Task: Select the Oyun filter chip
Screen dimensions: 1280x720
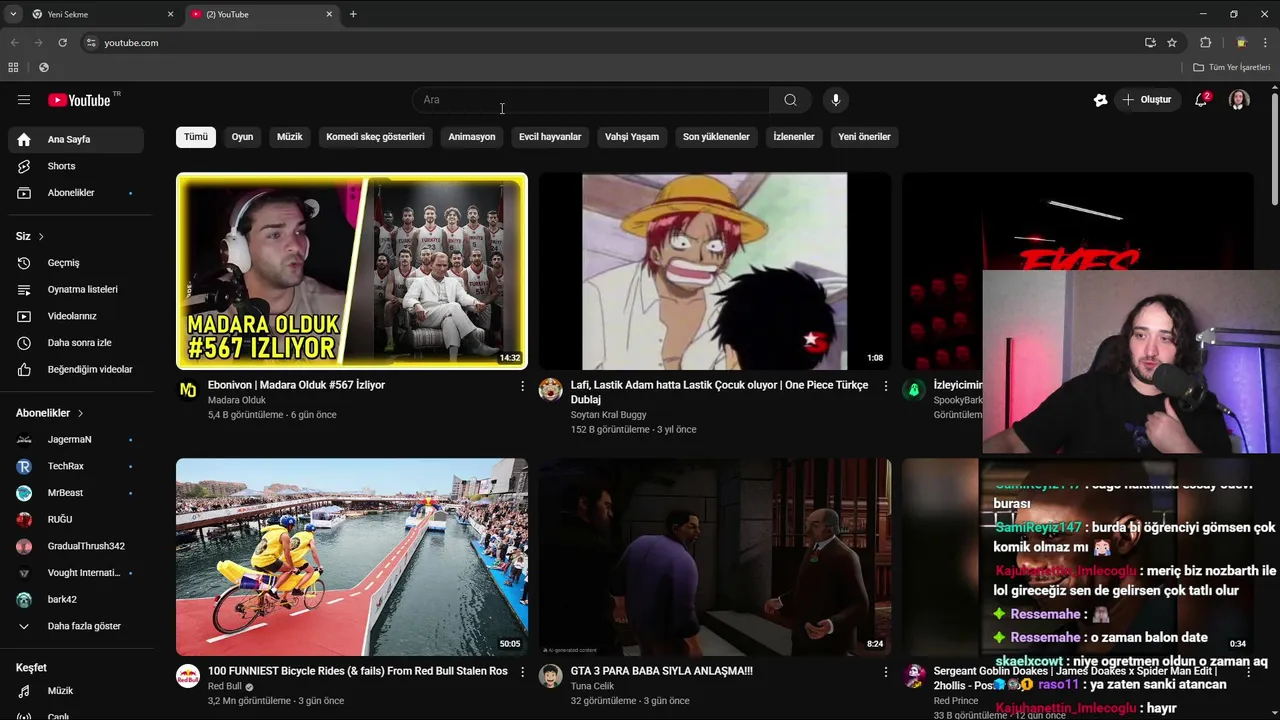Action: 243,137
